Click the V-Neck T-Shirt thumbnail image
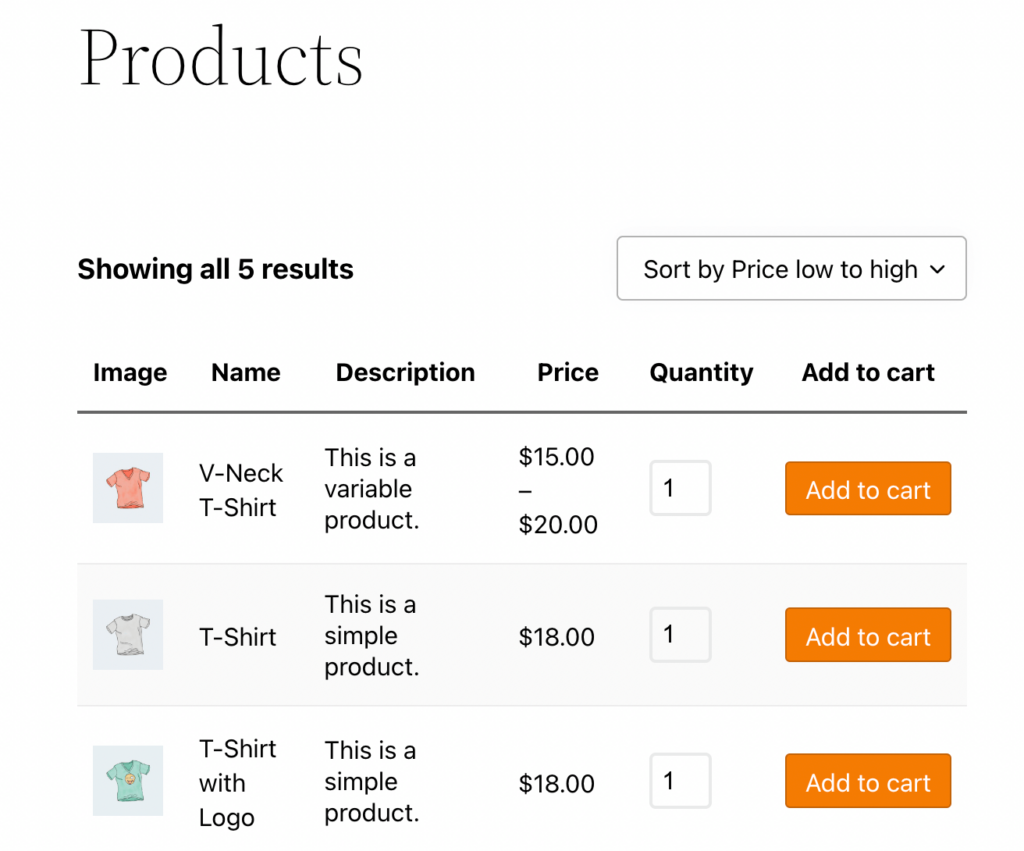 (x=128, y=488)
